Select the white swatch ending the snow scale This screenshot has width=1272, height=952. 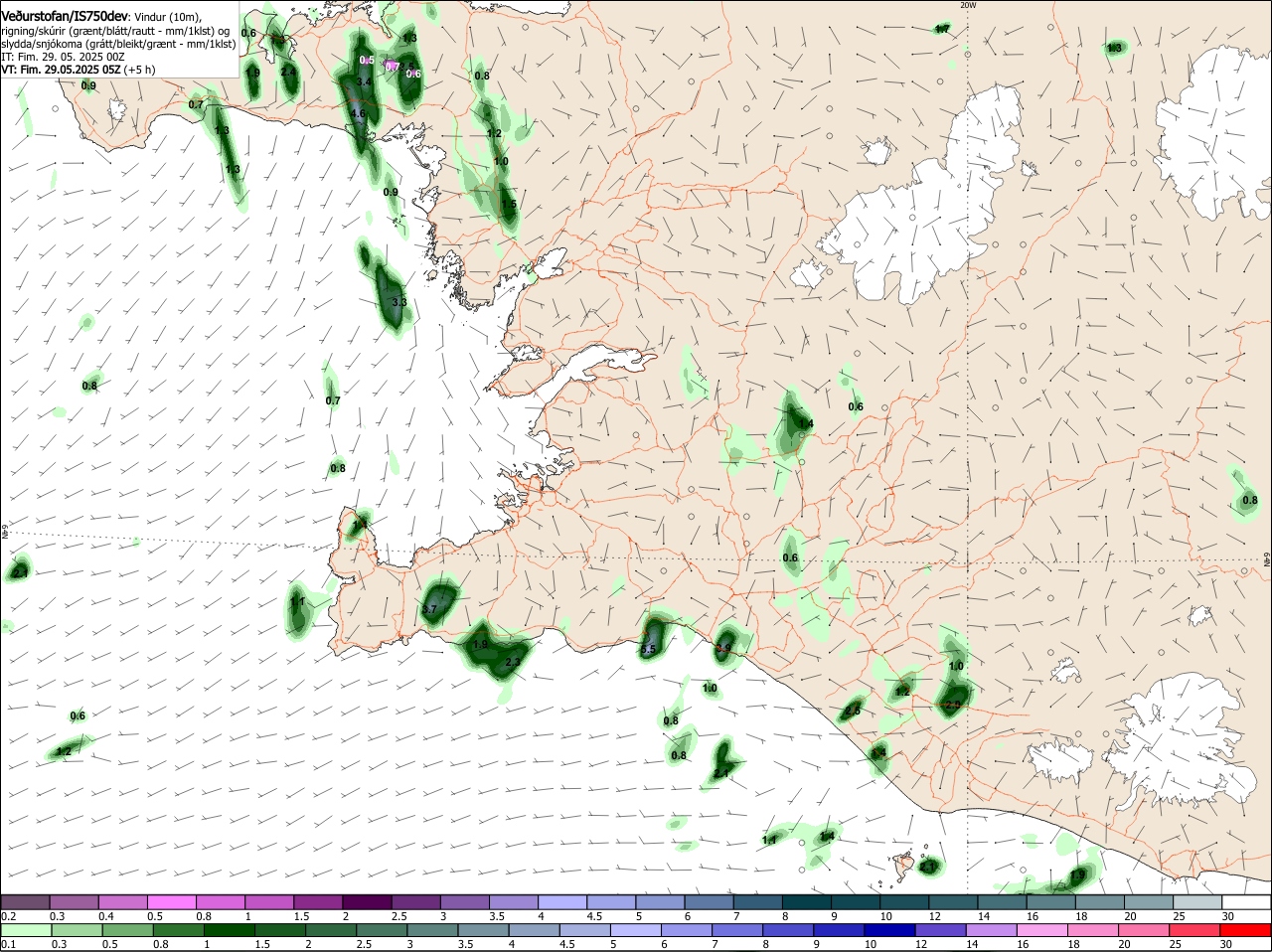(x=1248, y=902)
